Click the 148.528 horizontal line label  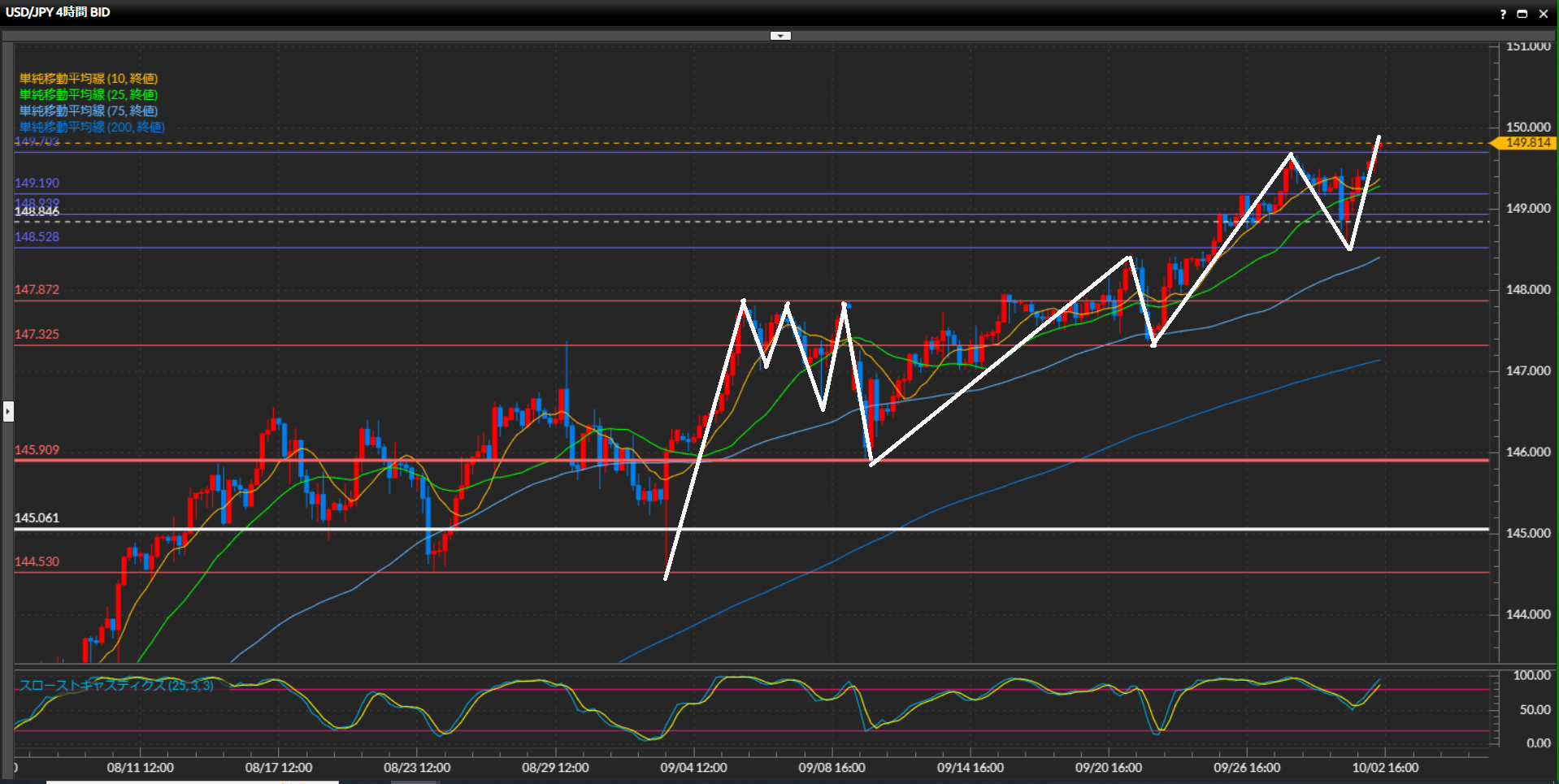(37, 237)
